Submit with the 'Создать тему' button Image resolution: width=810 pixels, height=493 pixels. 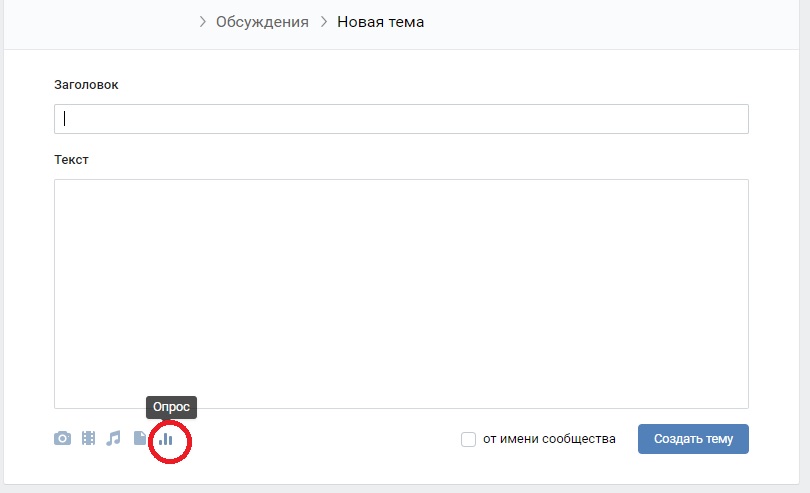pyautogui.click(x=693, y=439)
